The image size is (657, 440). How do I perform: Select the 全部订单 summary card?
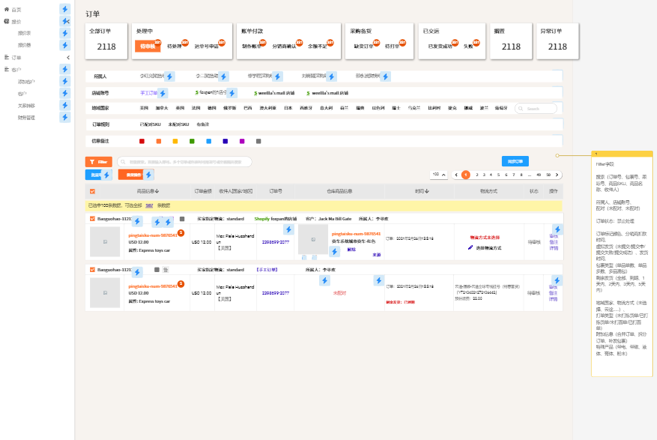point(106,40)
